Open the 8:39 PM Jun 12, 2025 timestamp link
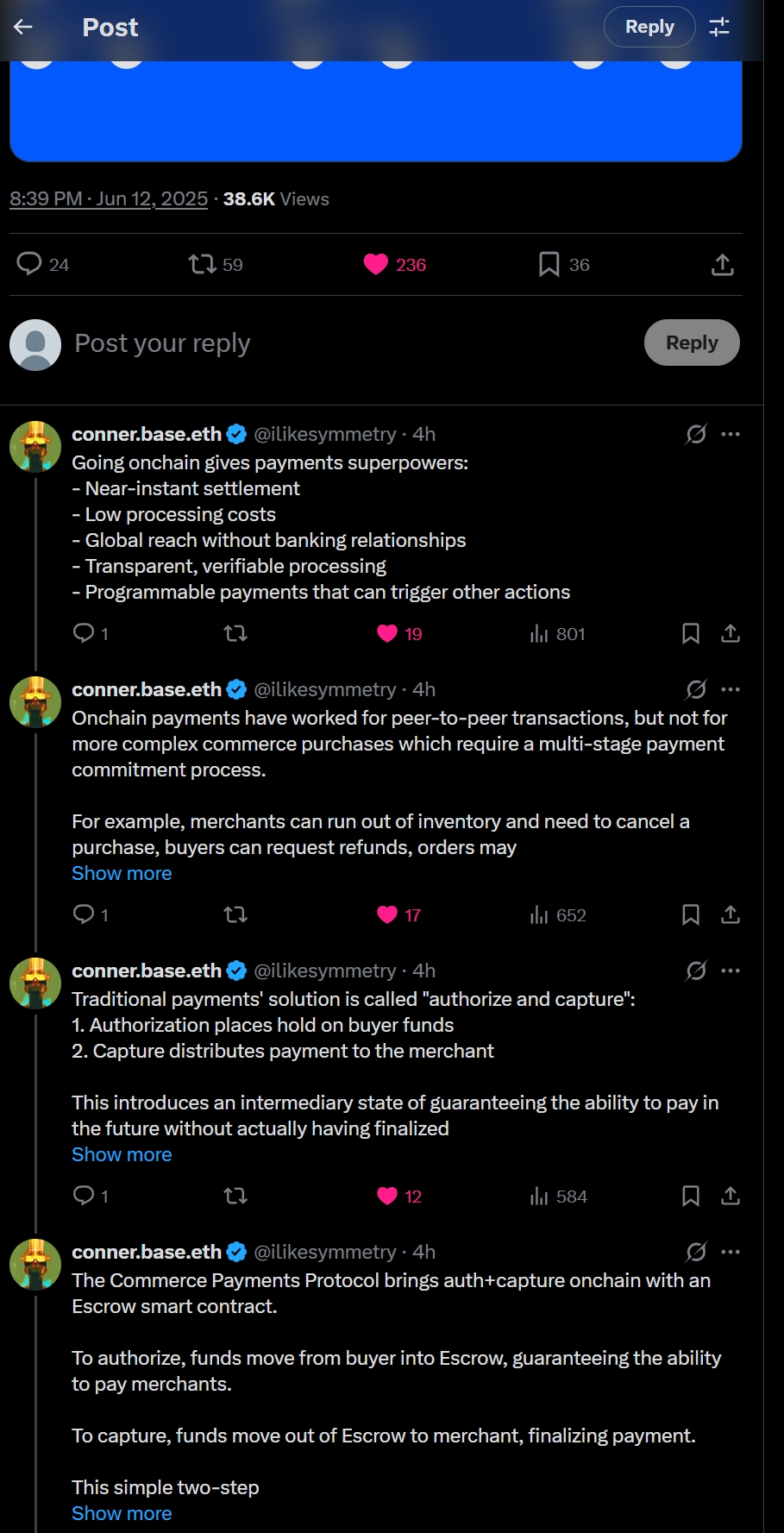Screen dimensions: 784x1533 tap(109, 199)
